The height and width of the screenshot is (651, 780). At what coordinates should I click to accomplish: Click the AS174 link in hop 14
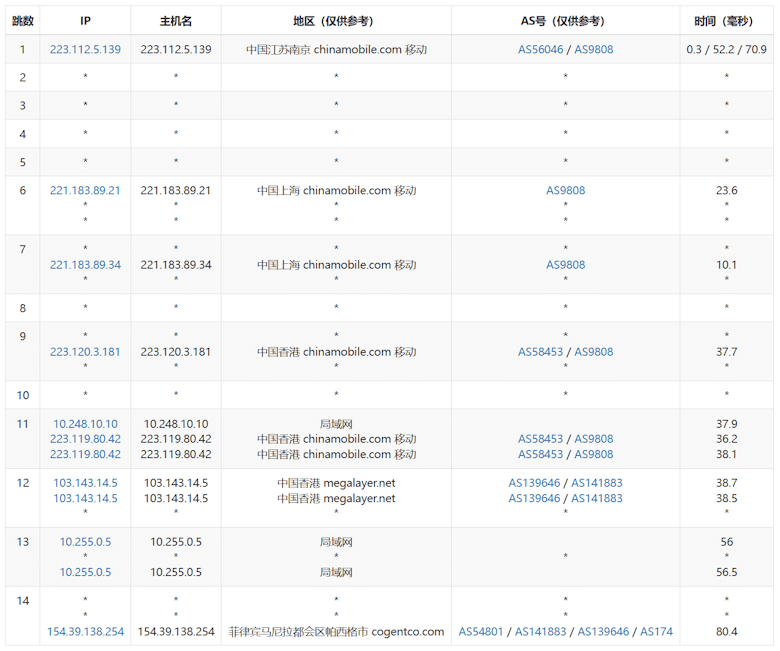[656, 632]
